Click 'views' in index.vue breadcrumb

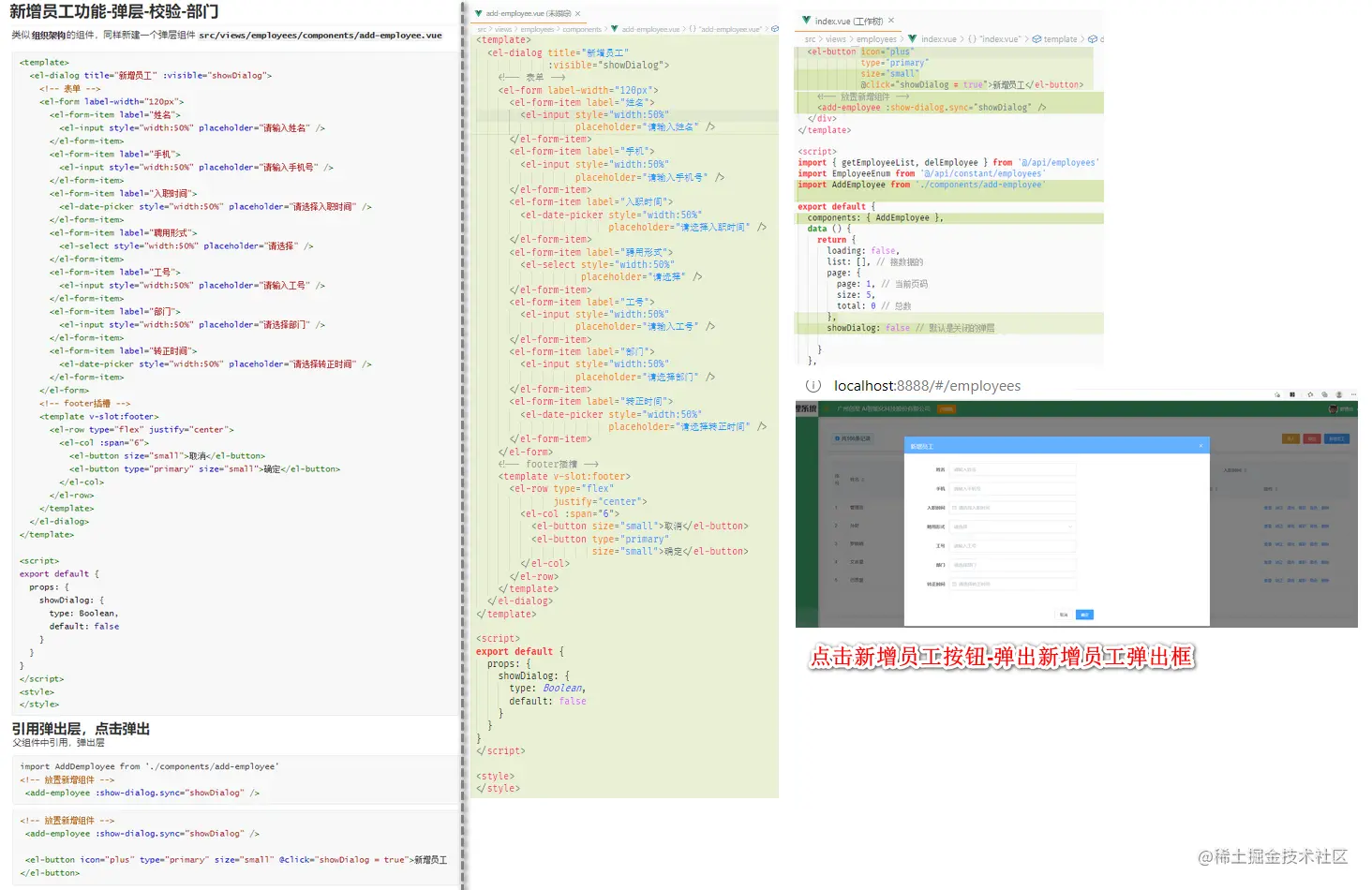[836, 39]
